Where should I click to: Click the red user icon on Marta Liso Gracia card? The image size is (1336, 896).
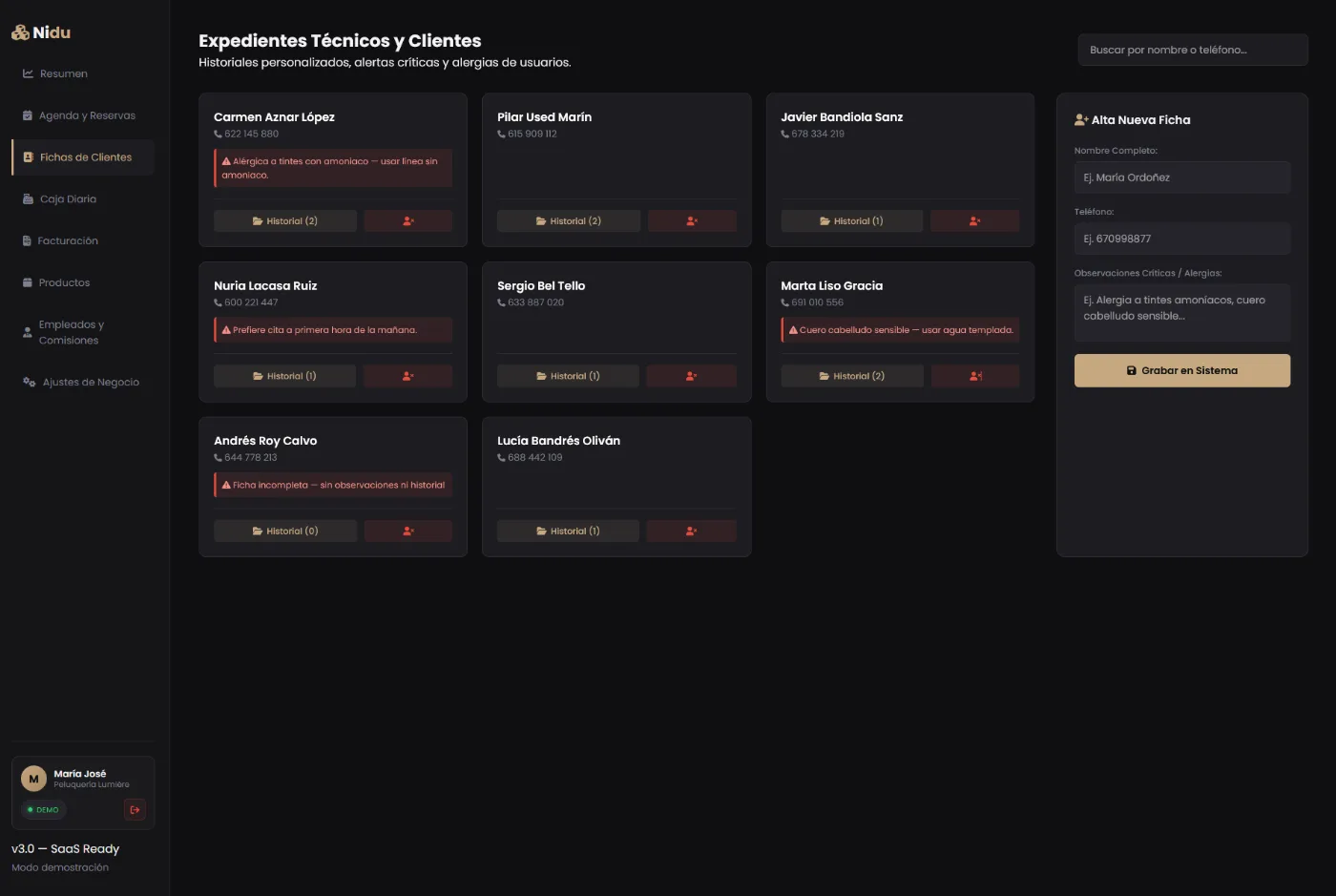point(975,376)
